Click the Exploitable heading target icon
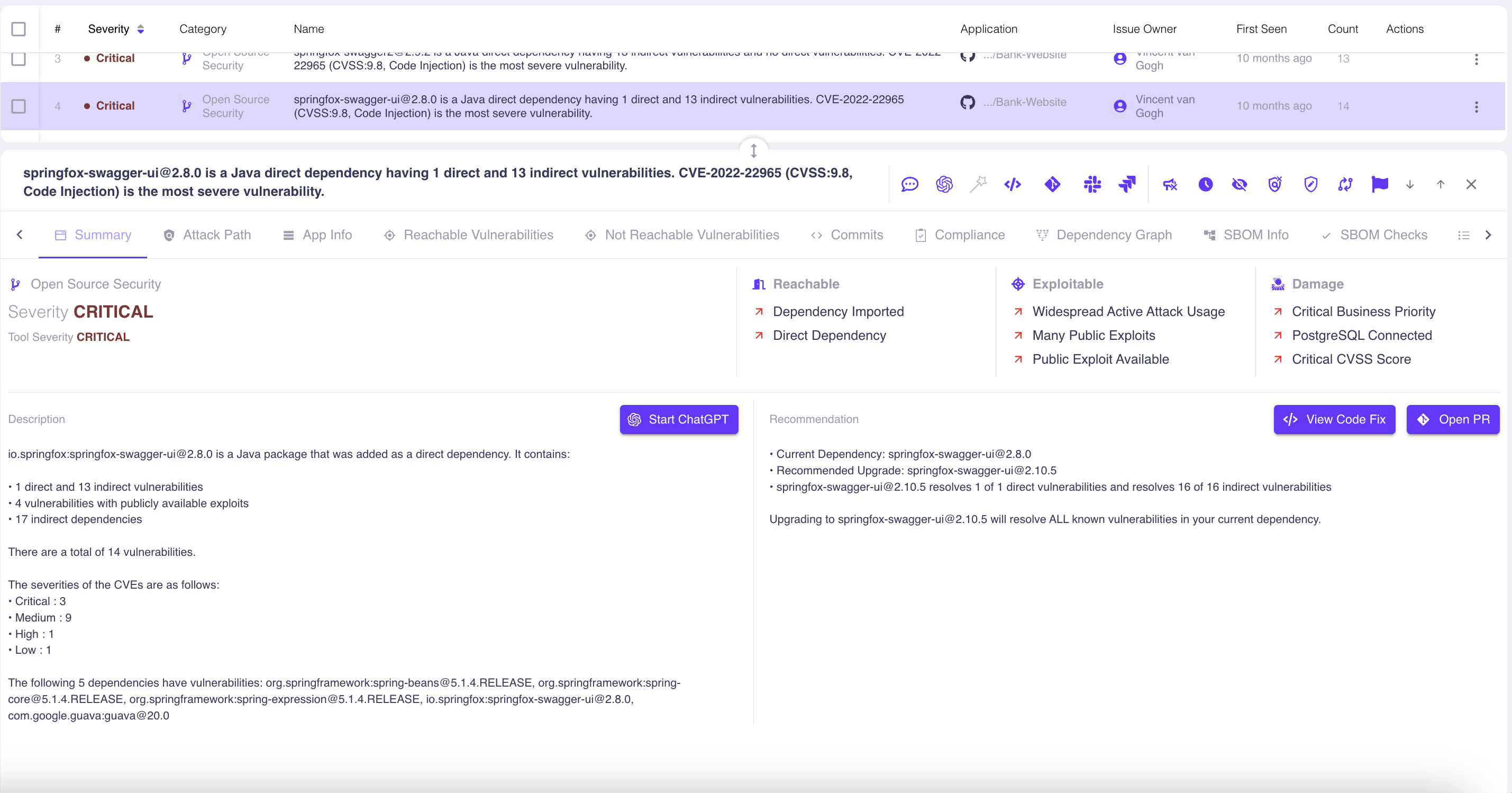Screen dimensions: 1512x793 point(1018,284)
